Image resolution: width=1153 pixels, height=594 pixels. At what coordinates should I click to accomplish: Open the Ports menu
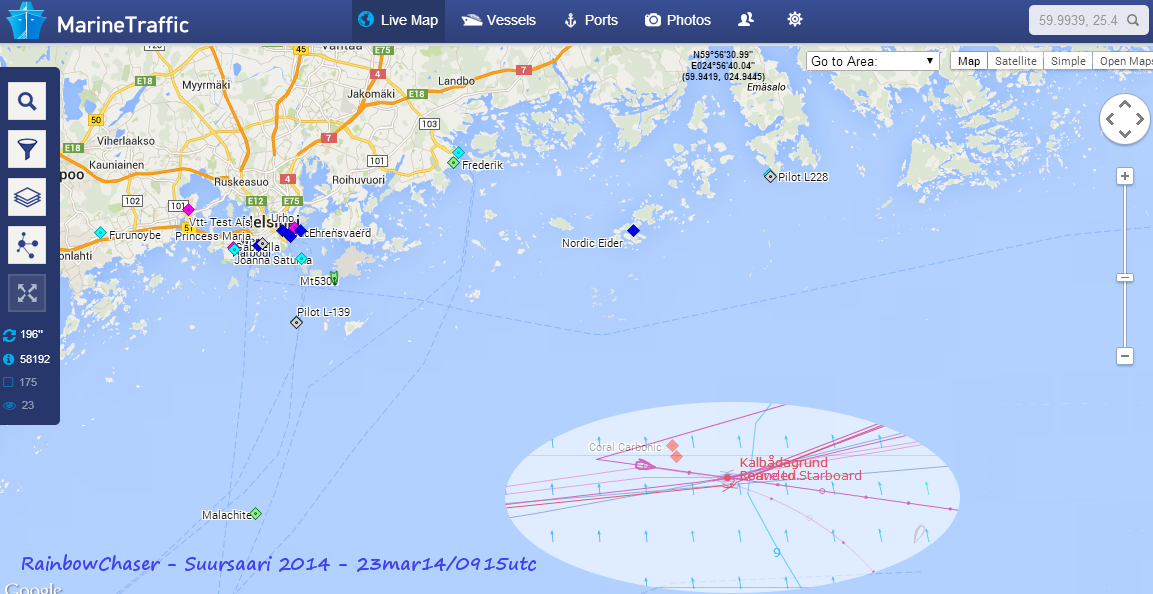coord(590,21)
